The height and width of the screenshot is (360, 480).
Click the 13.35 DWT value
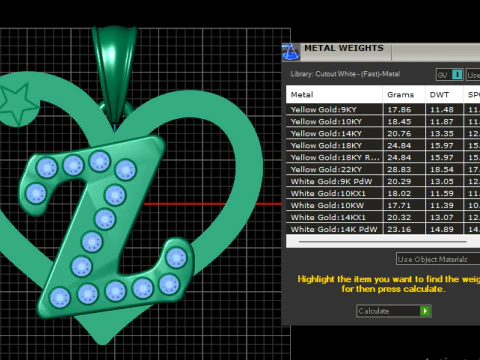[442, 134]
